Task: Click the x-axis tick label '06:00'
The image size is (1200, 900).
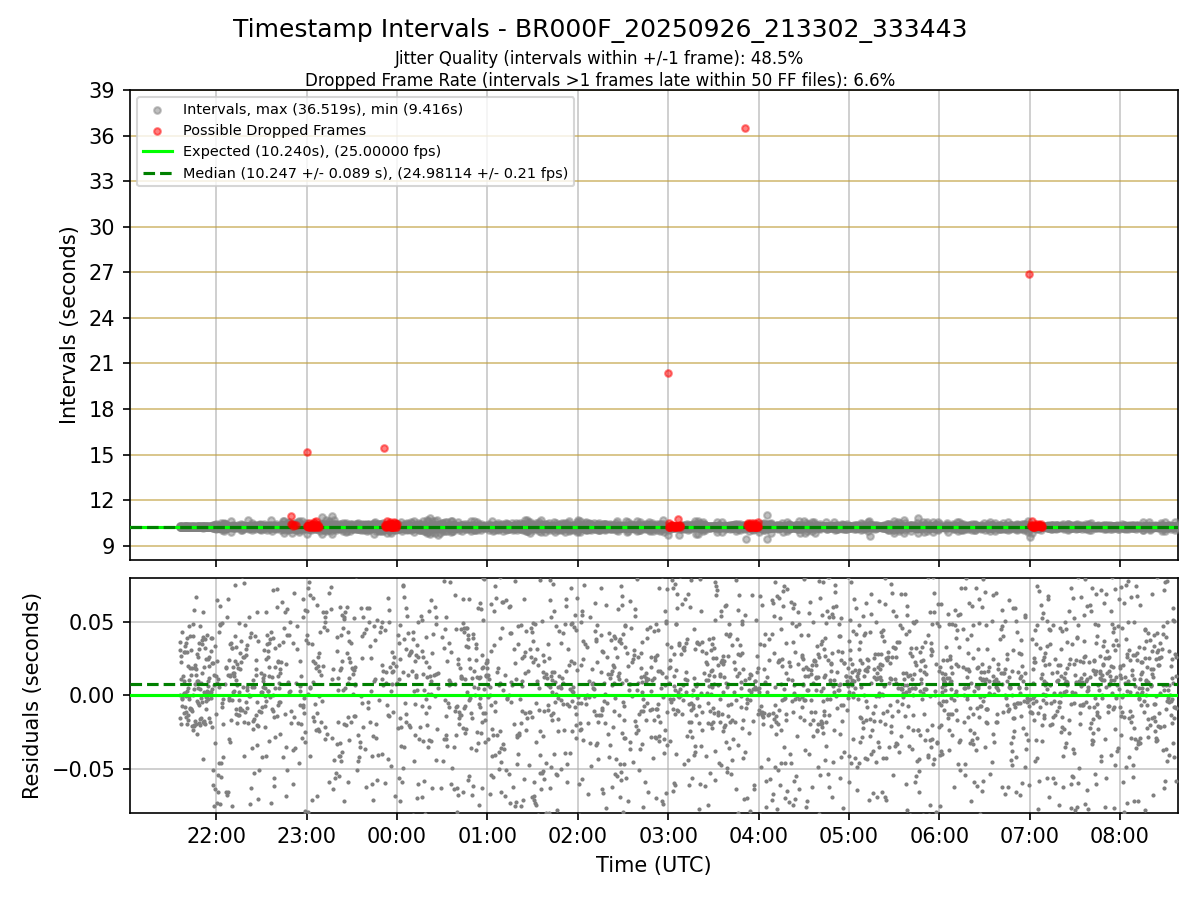Action: (939, 835)
